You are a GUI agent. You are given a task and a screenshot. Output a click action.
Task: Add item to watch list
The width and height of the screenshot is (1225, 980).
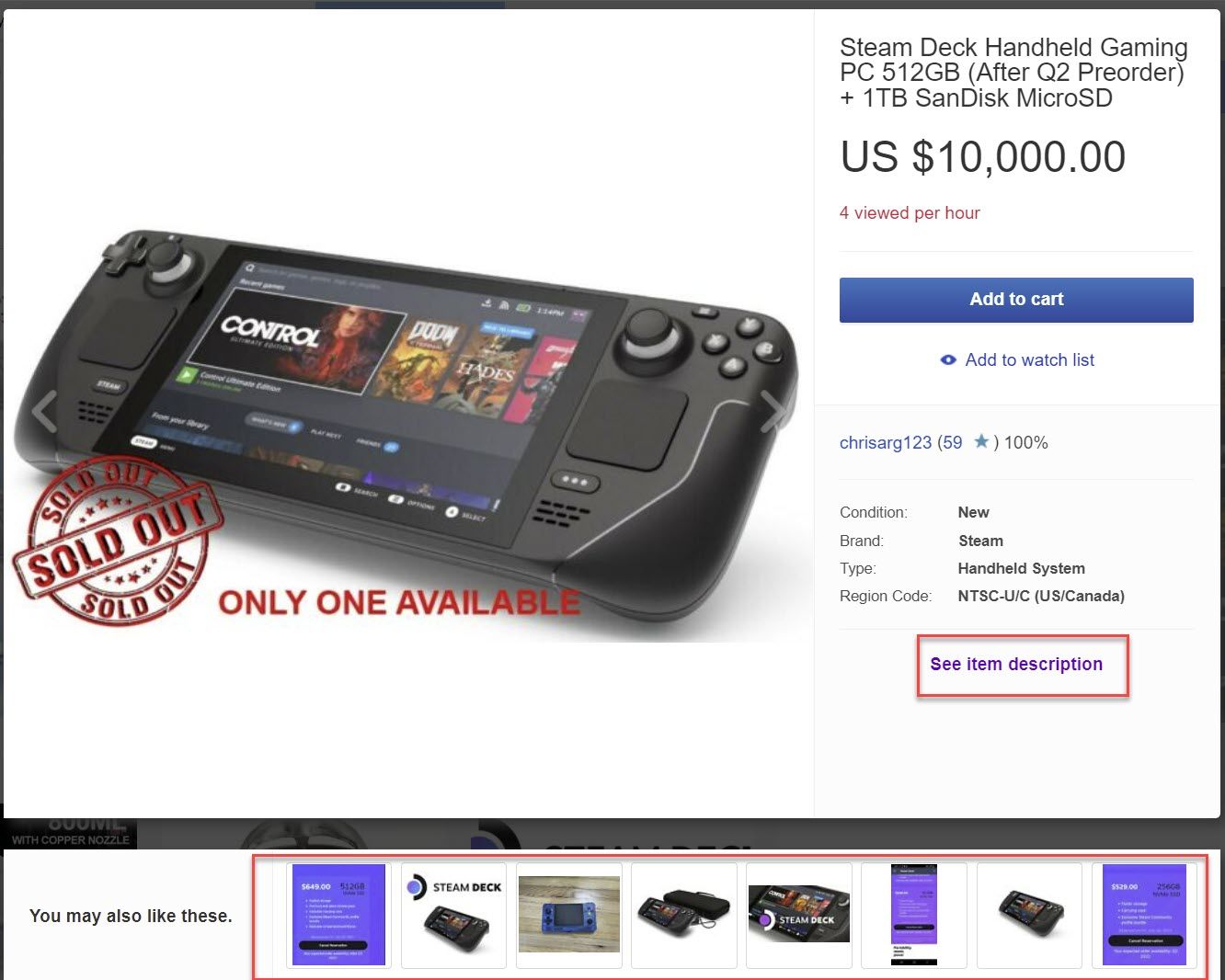[1029, 360]
